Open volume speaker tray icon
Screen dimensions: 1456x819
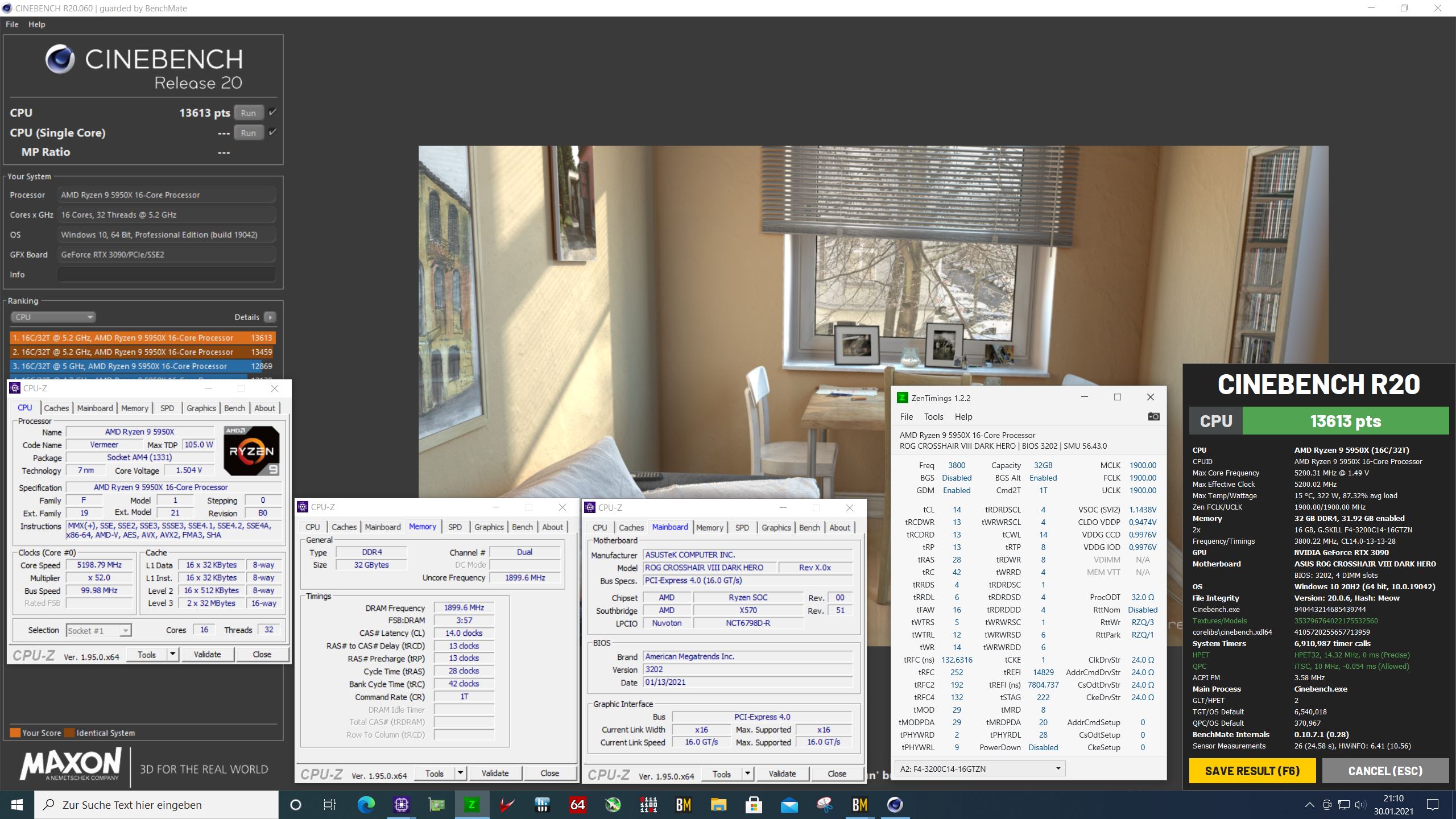tap(1360, 805)
